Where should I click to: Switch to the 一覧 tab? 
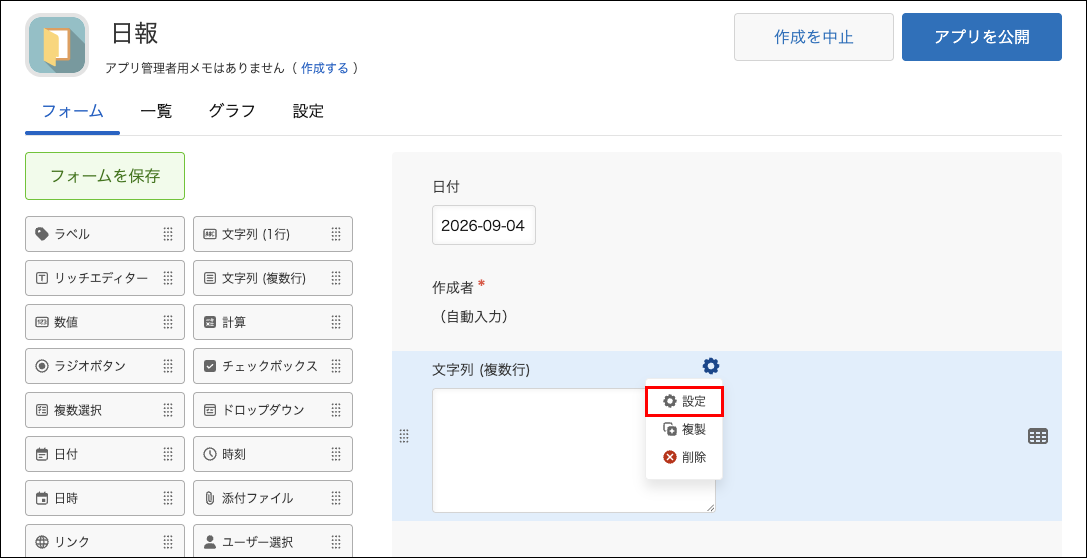point(156,111)
